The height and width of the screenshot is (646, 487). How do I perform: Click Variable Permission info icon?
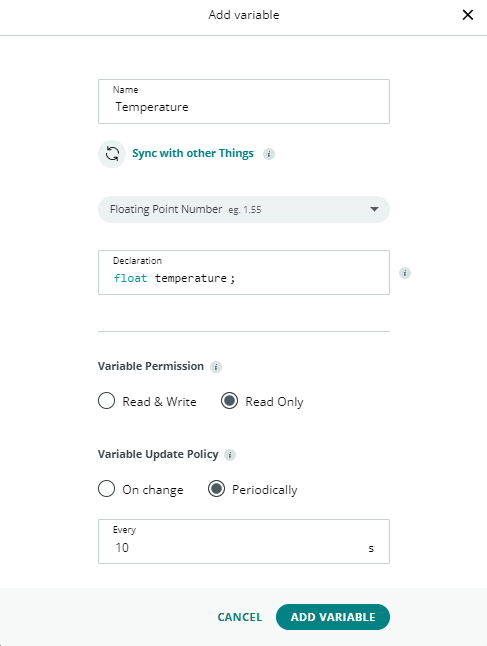[216, 367]
